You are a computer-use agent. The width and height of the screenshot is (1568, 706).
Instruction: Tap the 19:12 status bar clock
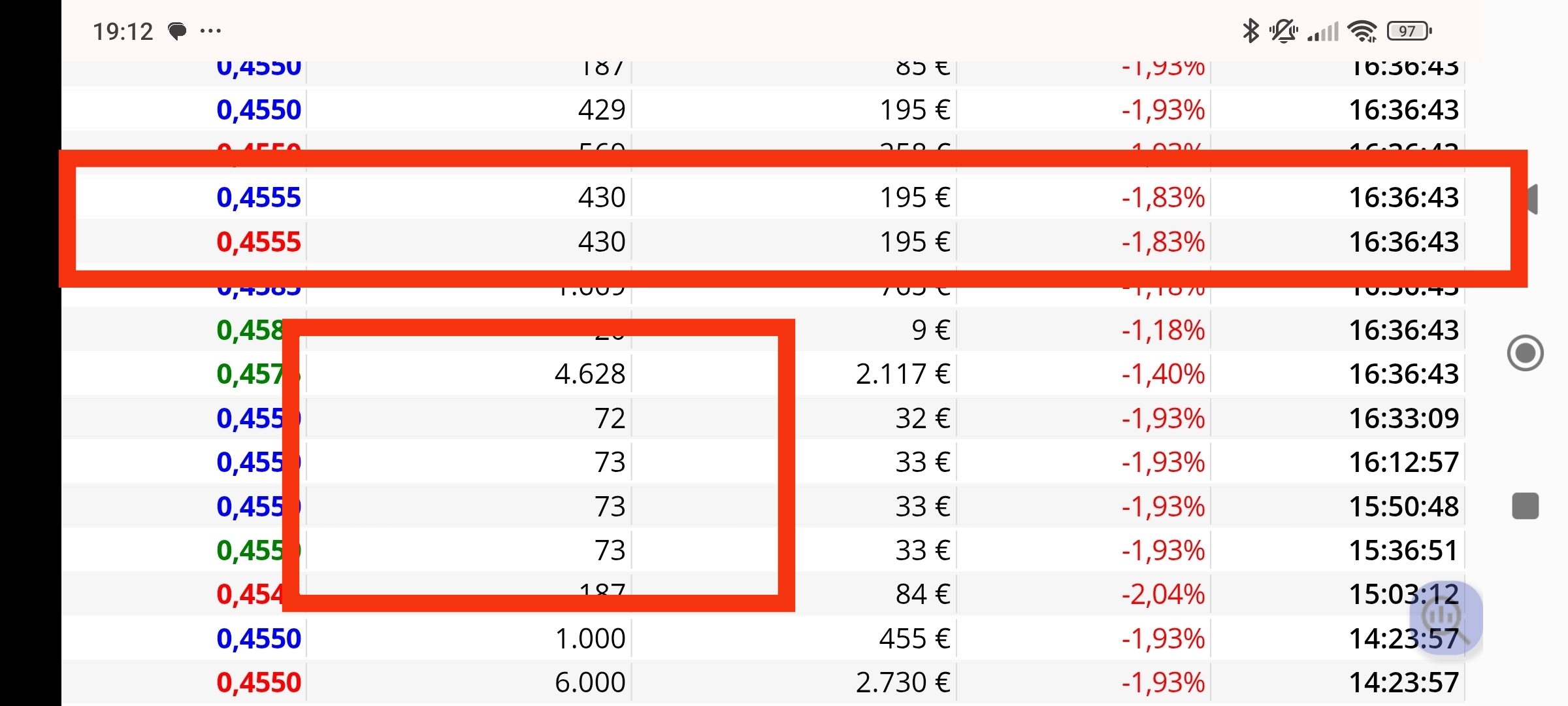tap(123, 31)
